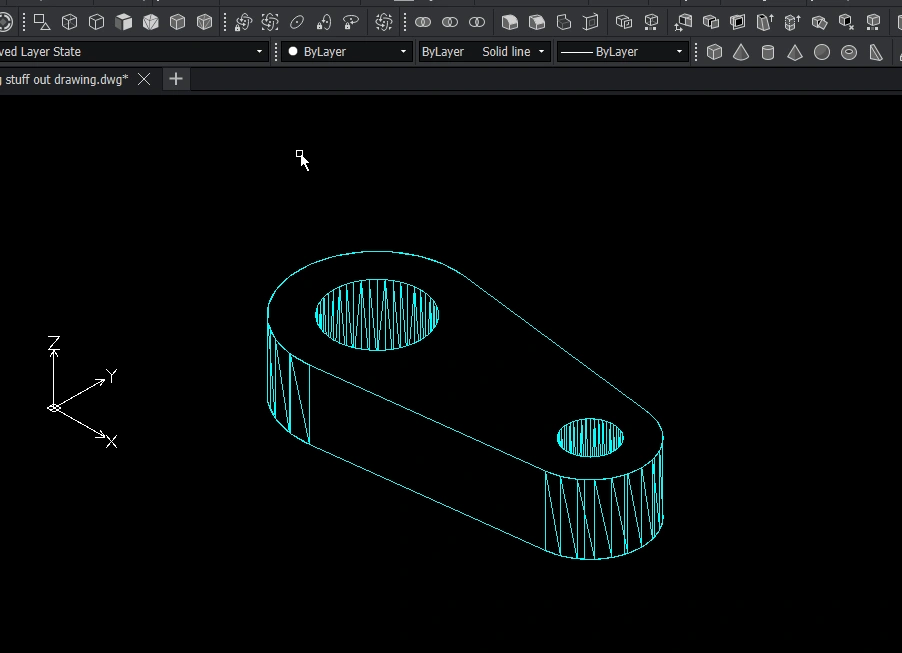Open a new drawing tab with plus button
This screenshot has height=653, width=902.
pyautogui.click(x=175, y=79)
